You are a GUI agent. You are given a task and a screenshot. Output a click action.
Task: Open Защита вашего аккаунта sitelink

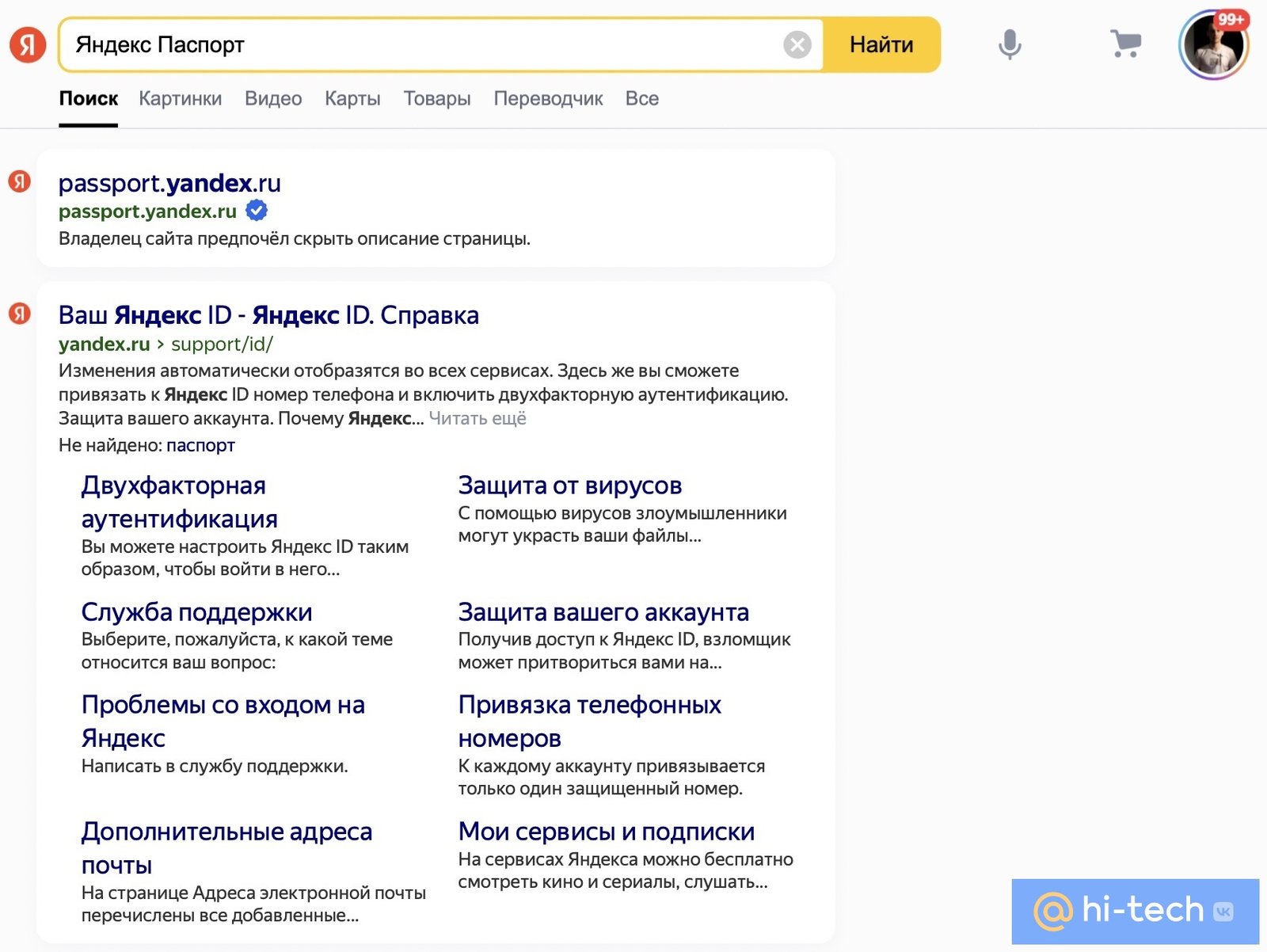tap(603, 611)
